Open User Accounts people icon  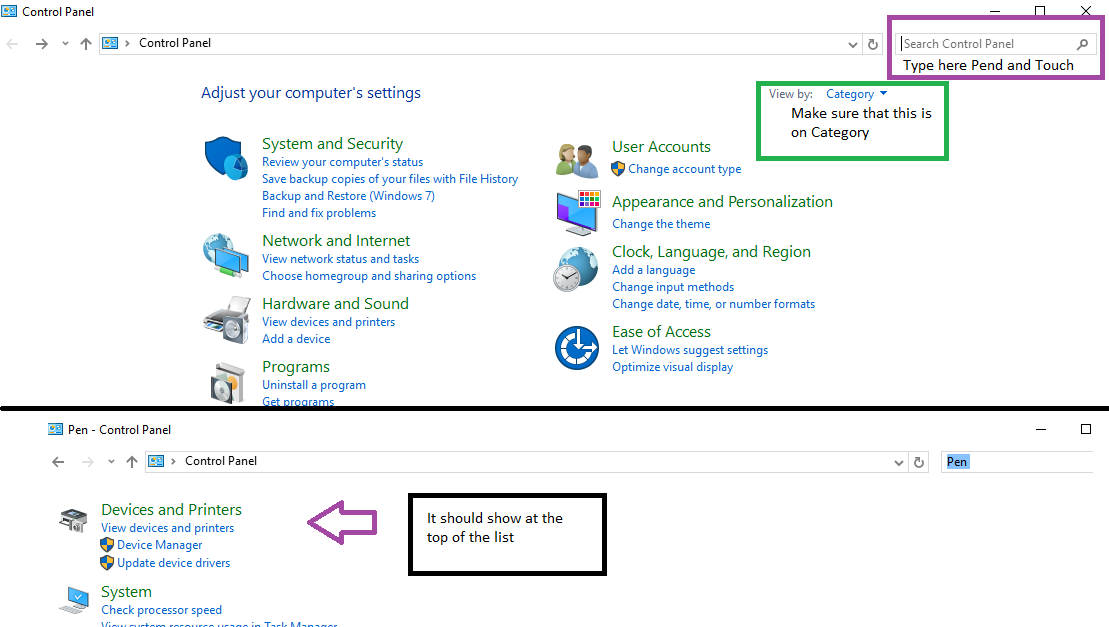coord(576,160)
